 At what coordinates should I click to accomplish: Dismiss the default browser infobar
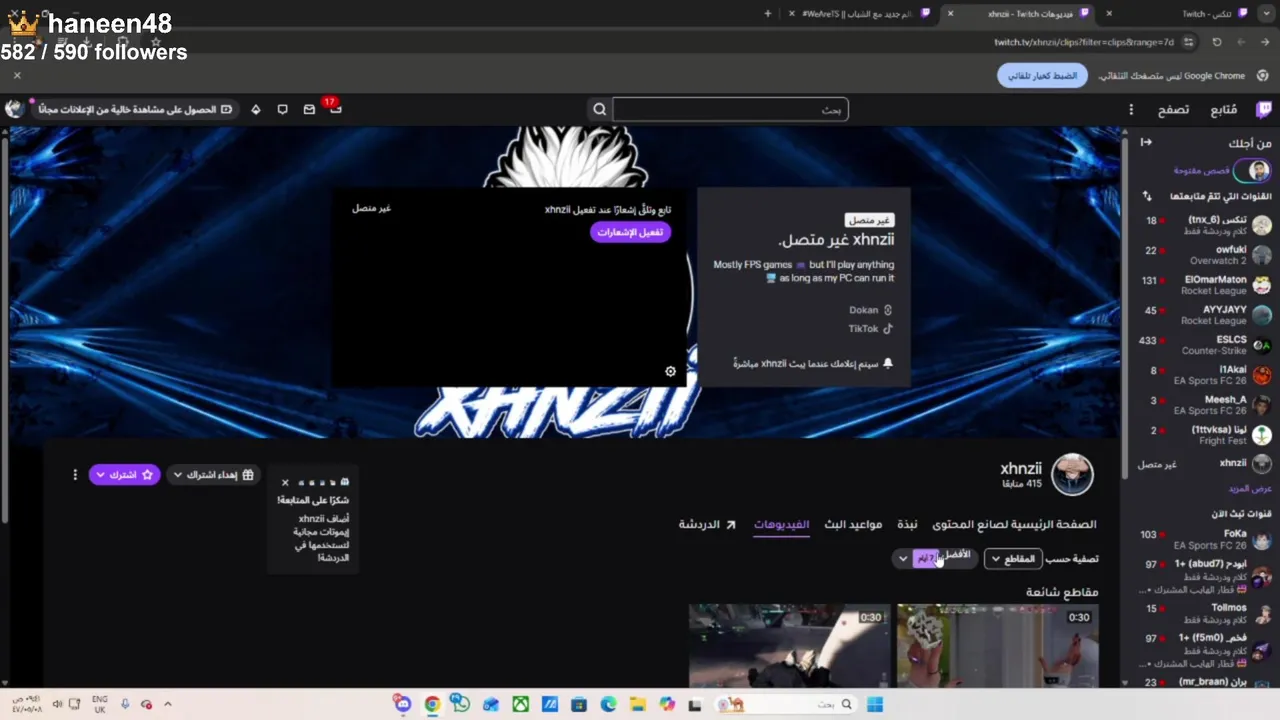point(17,76)
